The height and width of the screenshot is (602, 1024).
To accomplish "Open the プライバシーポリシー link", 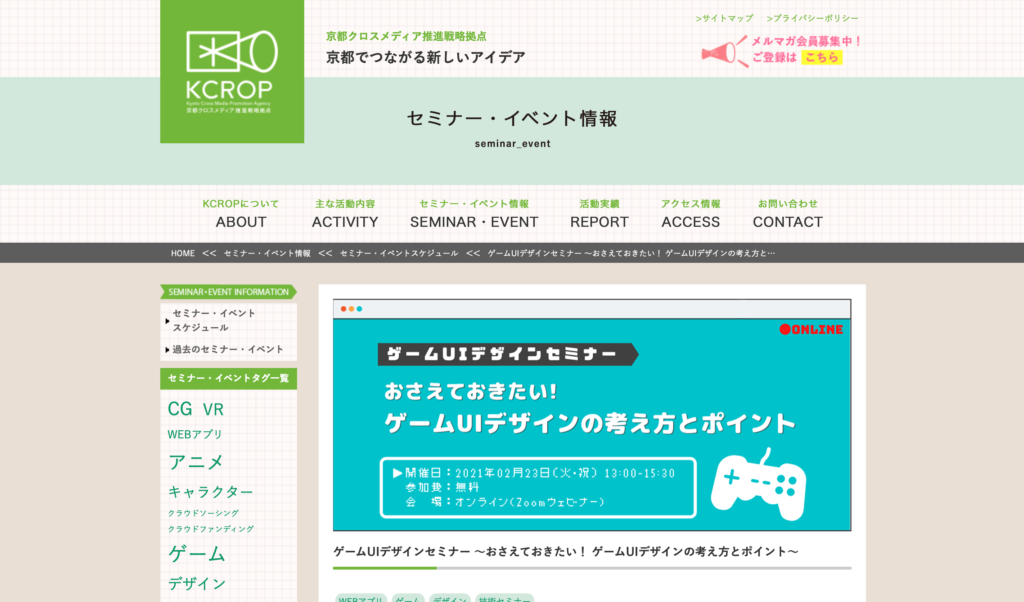I will point(812,18).
